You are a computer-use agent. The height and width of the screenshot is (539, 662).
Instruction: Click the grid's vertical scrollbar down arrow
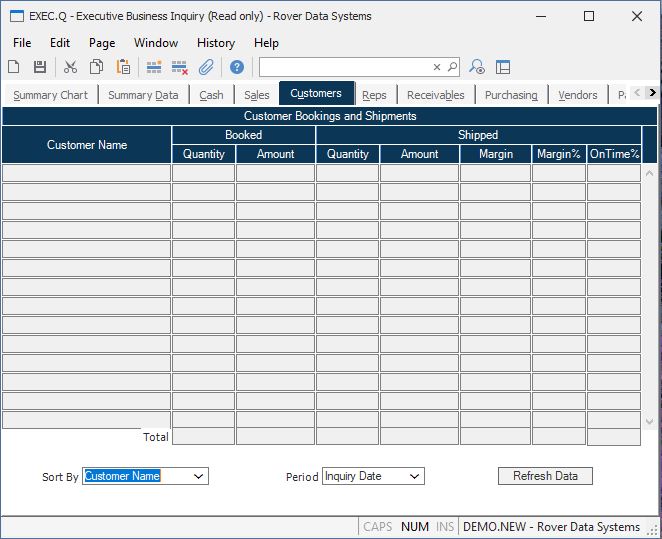tap(651, 422)
